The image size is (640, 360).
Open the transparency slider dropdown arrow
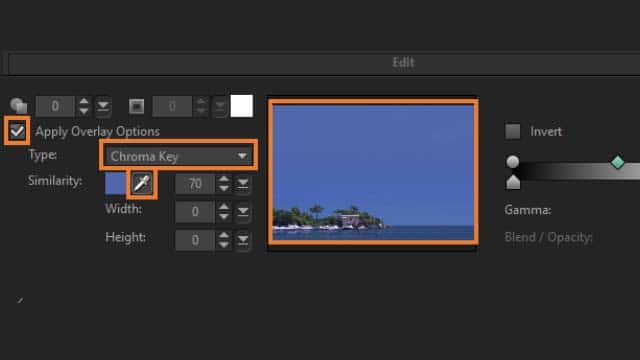pyautogui.click(x=103, y=107)
